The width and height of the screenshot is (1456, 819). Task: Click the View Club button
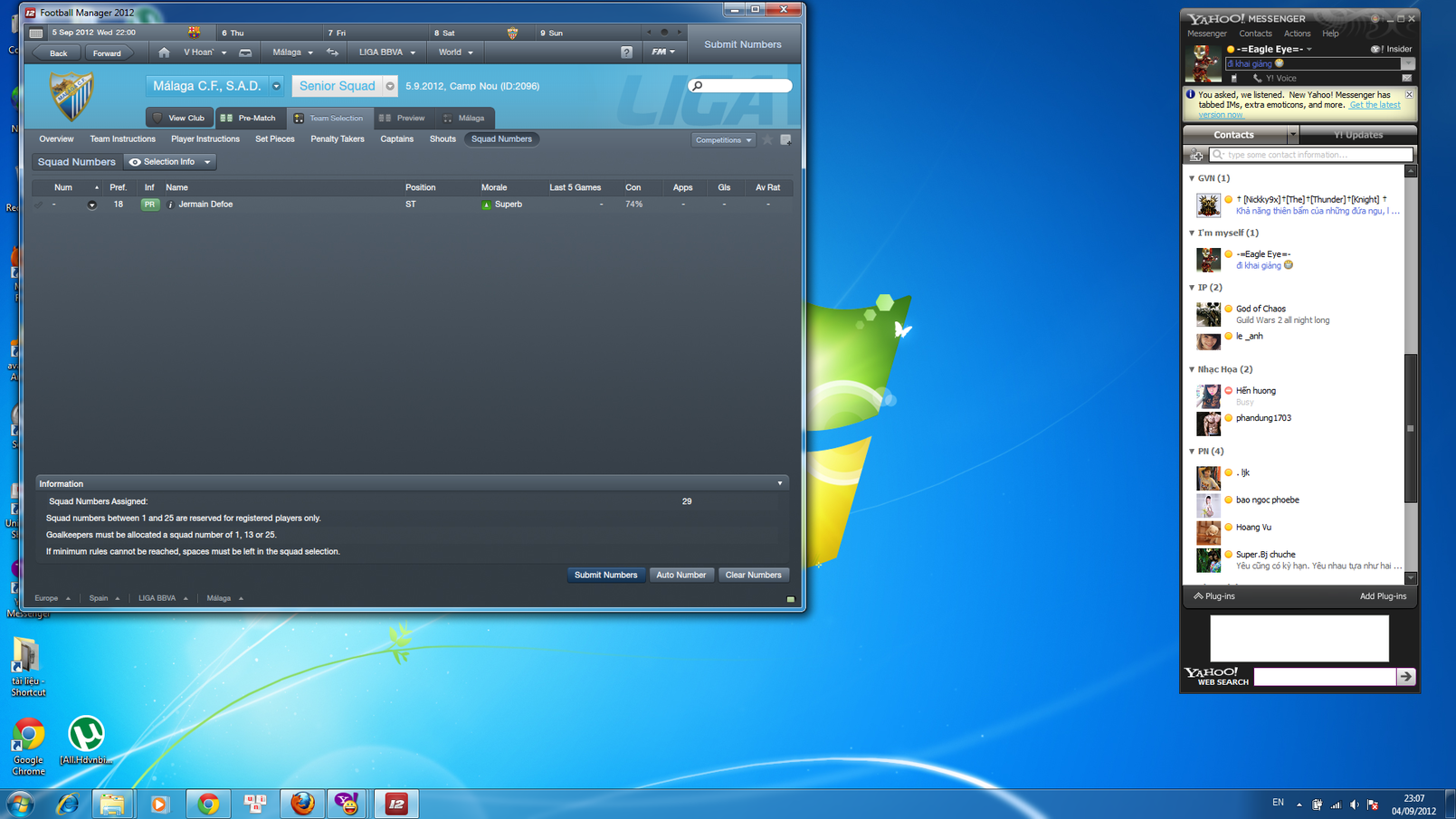179,118
